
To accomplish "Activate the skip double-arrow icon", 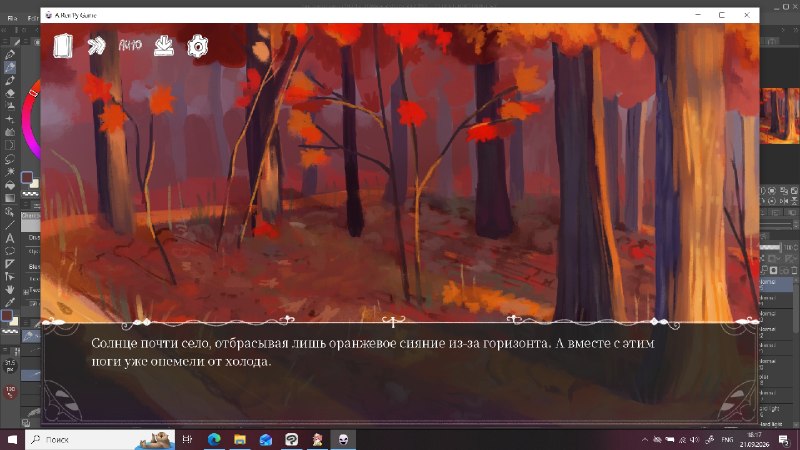I will (96, 46).
